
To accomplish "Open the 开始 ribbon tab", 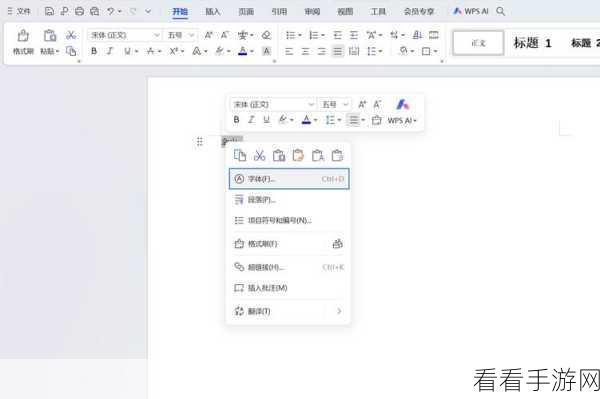I will click(180, 12).
